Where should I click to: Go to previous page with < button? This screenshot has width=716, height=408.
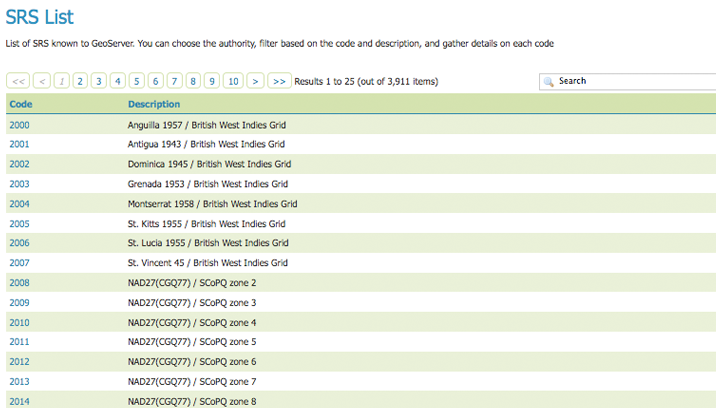pos(42,81)
